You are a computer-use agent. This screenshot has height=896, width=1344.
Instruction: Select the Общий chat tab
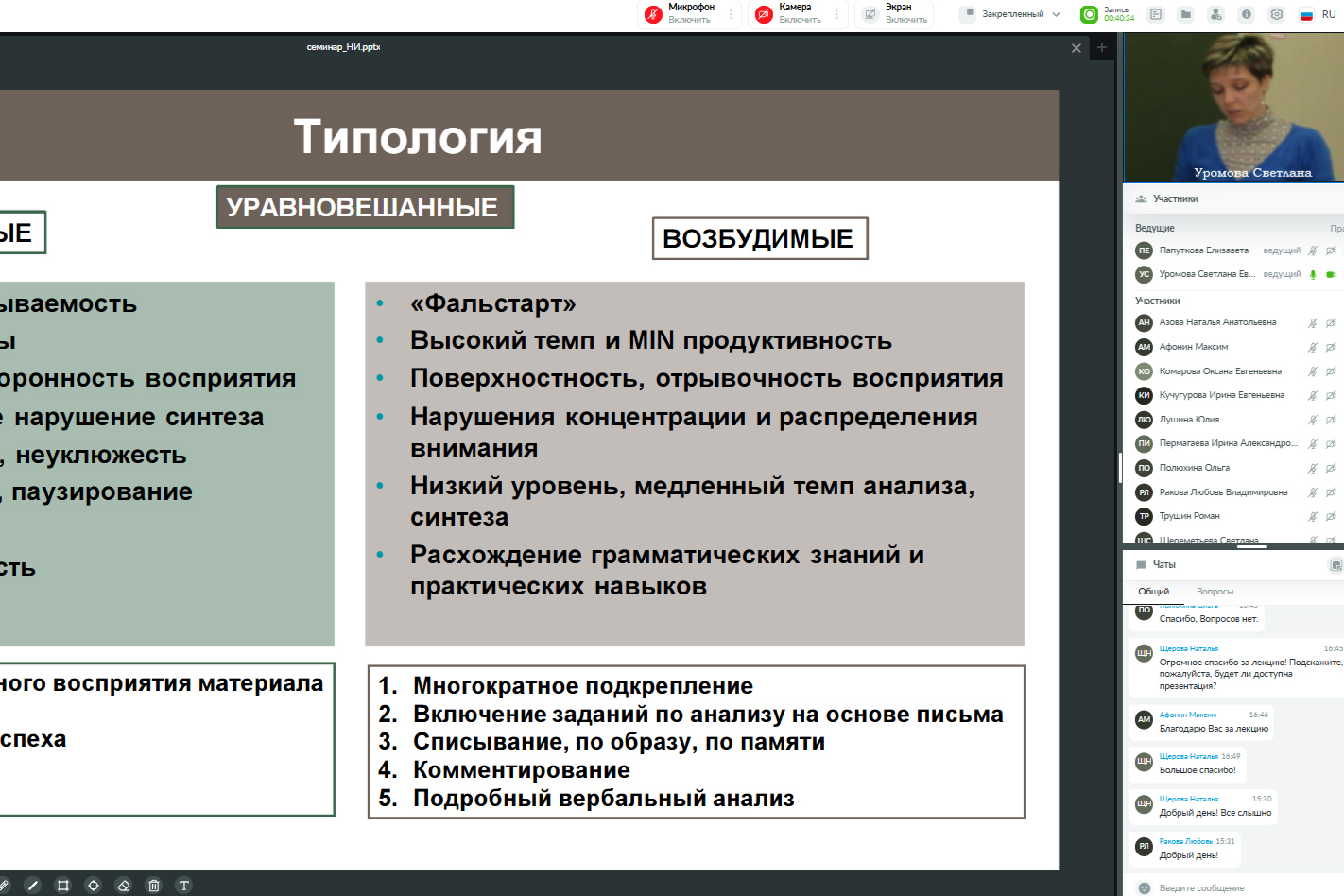click(x=1153, y=592)
